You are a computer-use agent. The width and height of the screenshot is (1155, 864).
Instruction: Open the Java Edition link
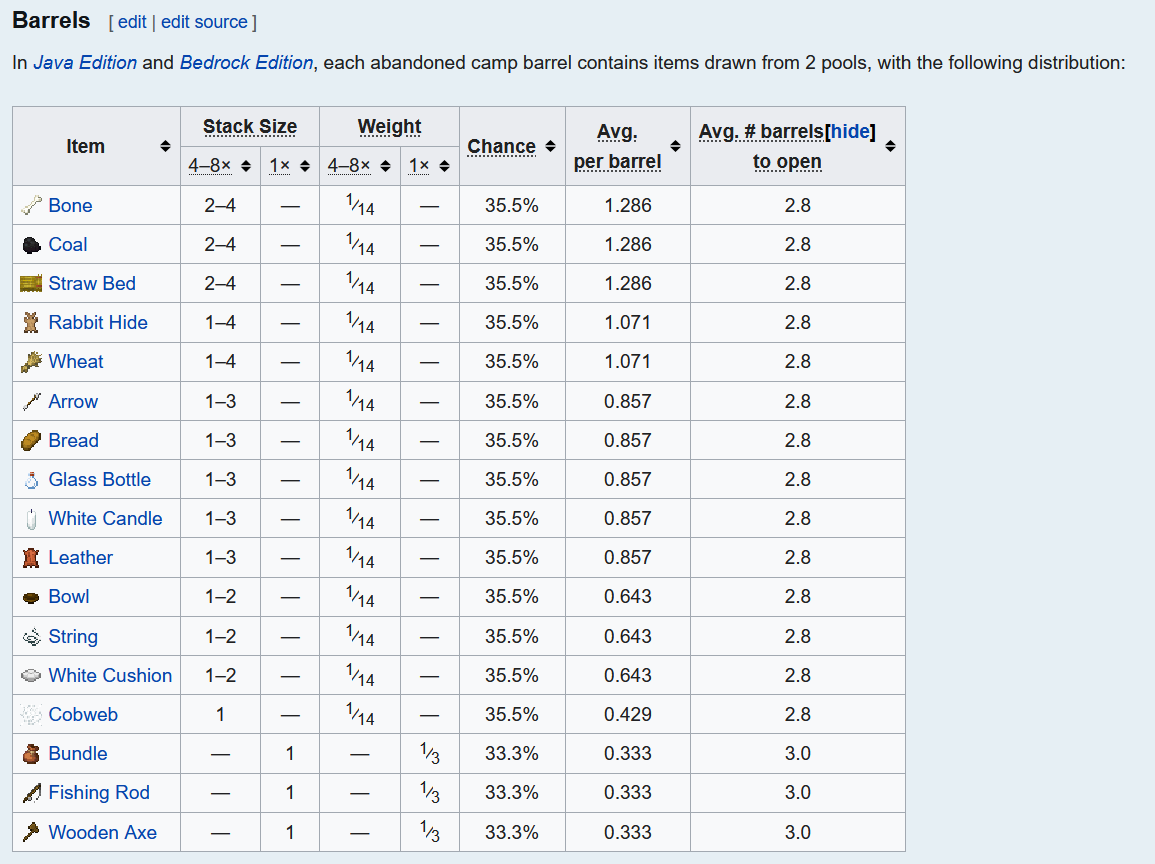(x=85, y=63)
